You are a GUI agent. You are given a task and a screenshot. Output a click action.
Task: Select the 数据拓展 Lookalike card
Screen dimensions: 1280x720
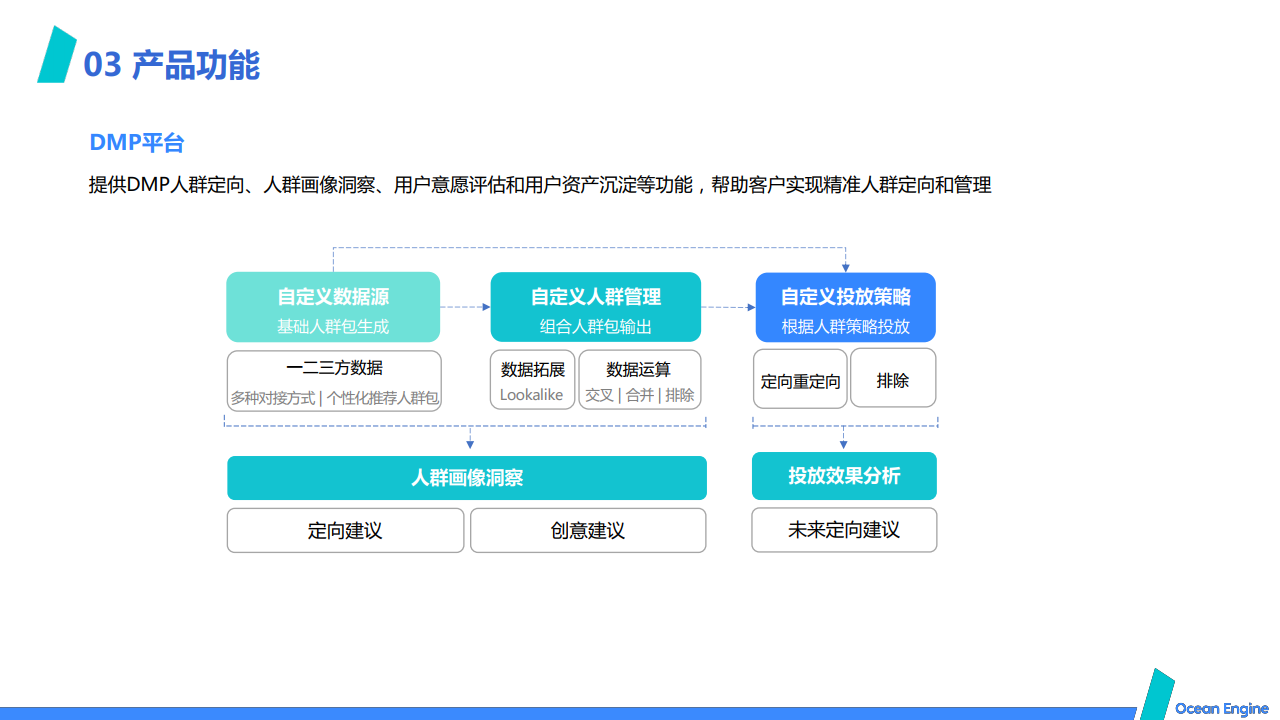(532, 380)
